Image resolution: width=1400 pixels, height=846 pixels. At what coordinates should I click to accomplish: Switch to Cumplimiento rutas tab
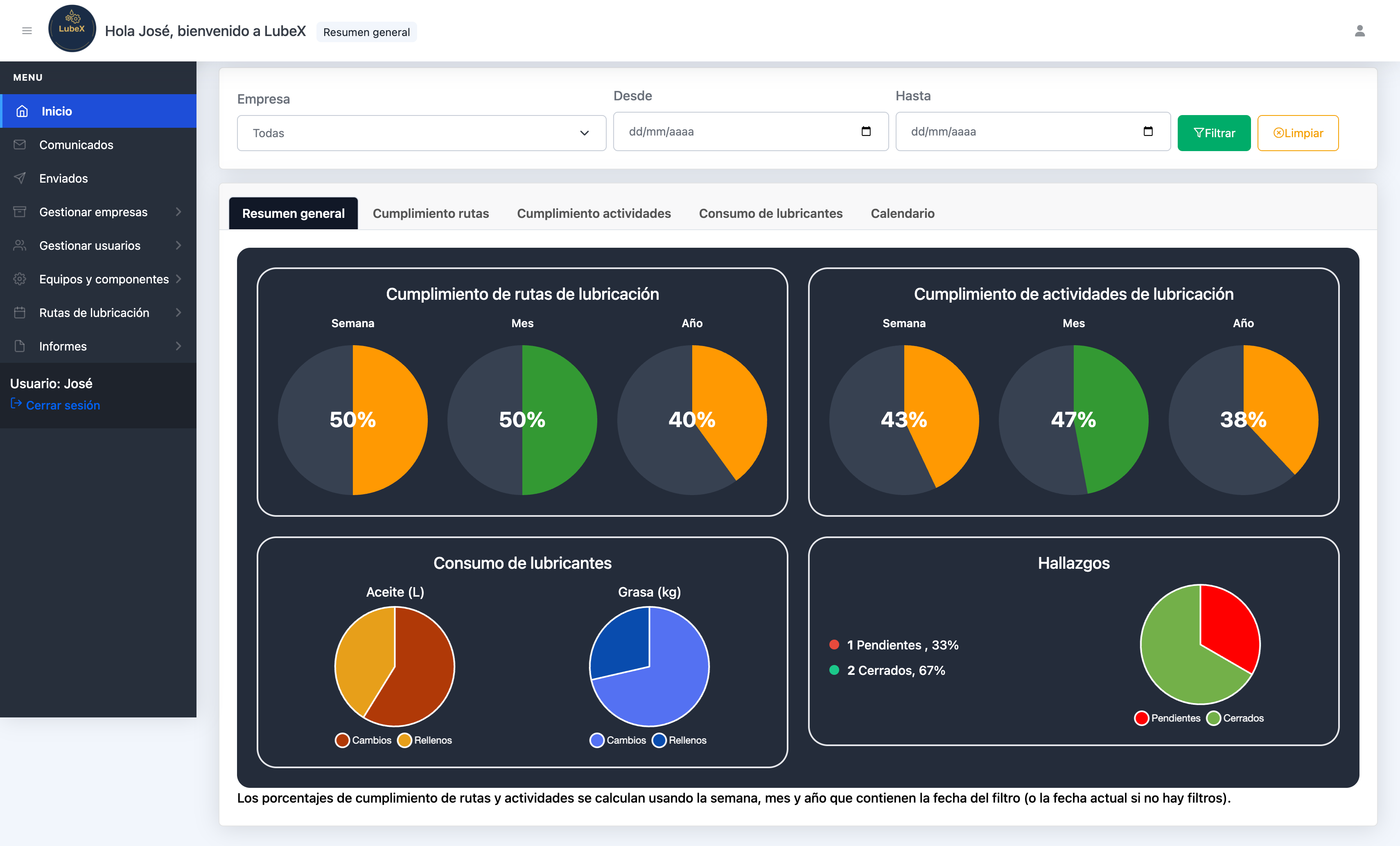click(x=430, y=213)
